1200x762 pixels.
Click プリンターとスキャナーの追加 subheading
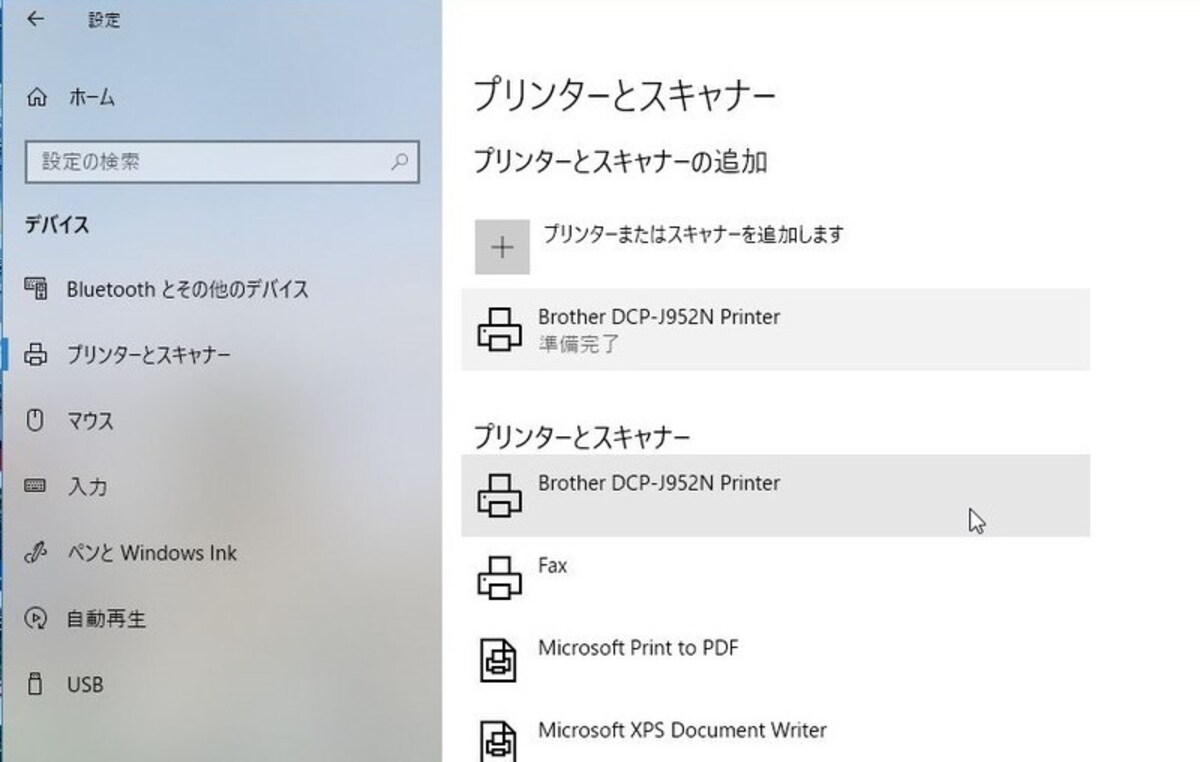click(620, 161)
